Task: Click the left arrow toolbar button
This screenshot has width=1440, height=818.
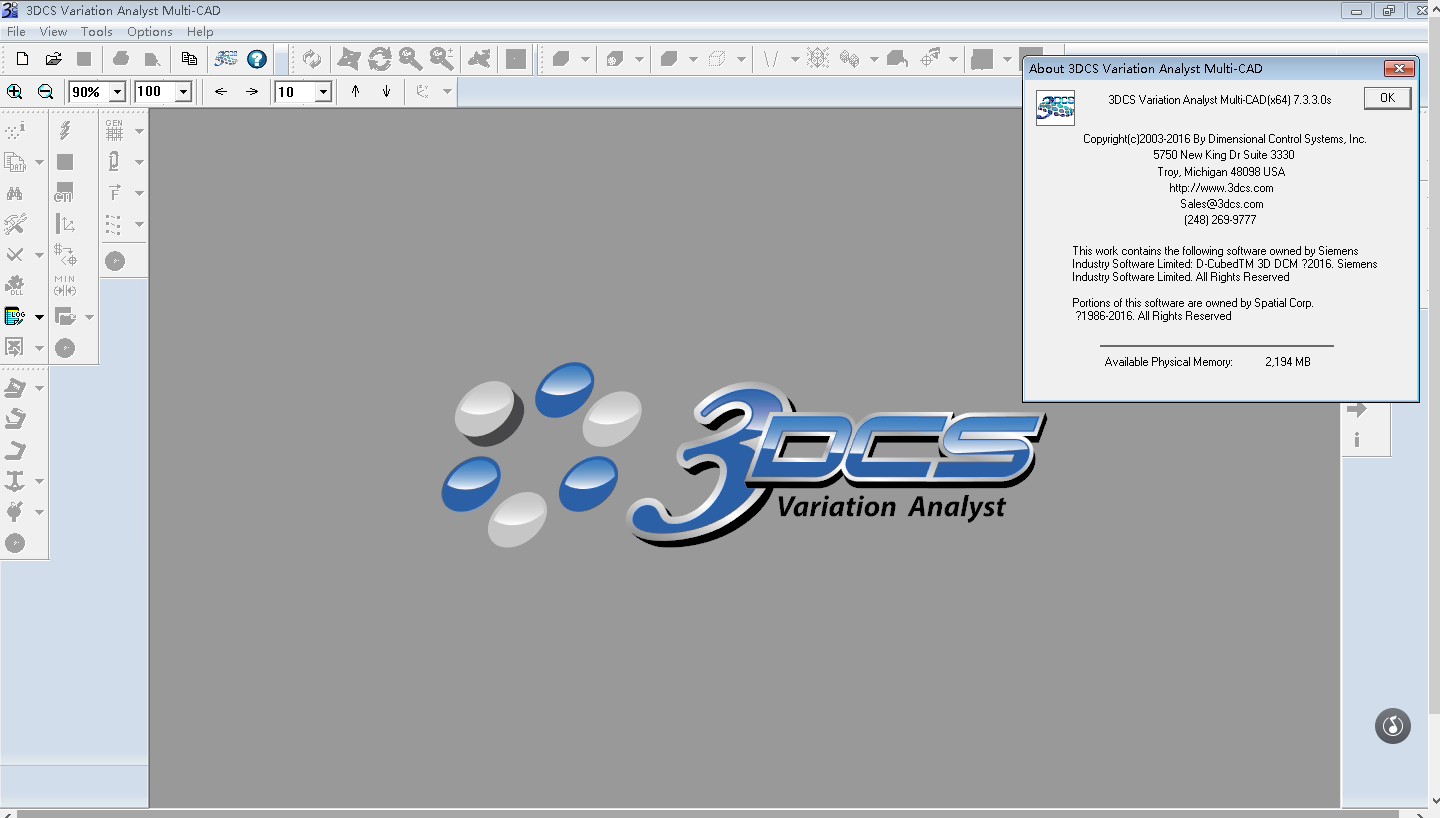Action: (221, 91)
